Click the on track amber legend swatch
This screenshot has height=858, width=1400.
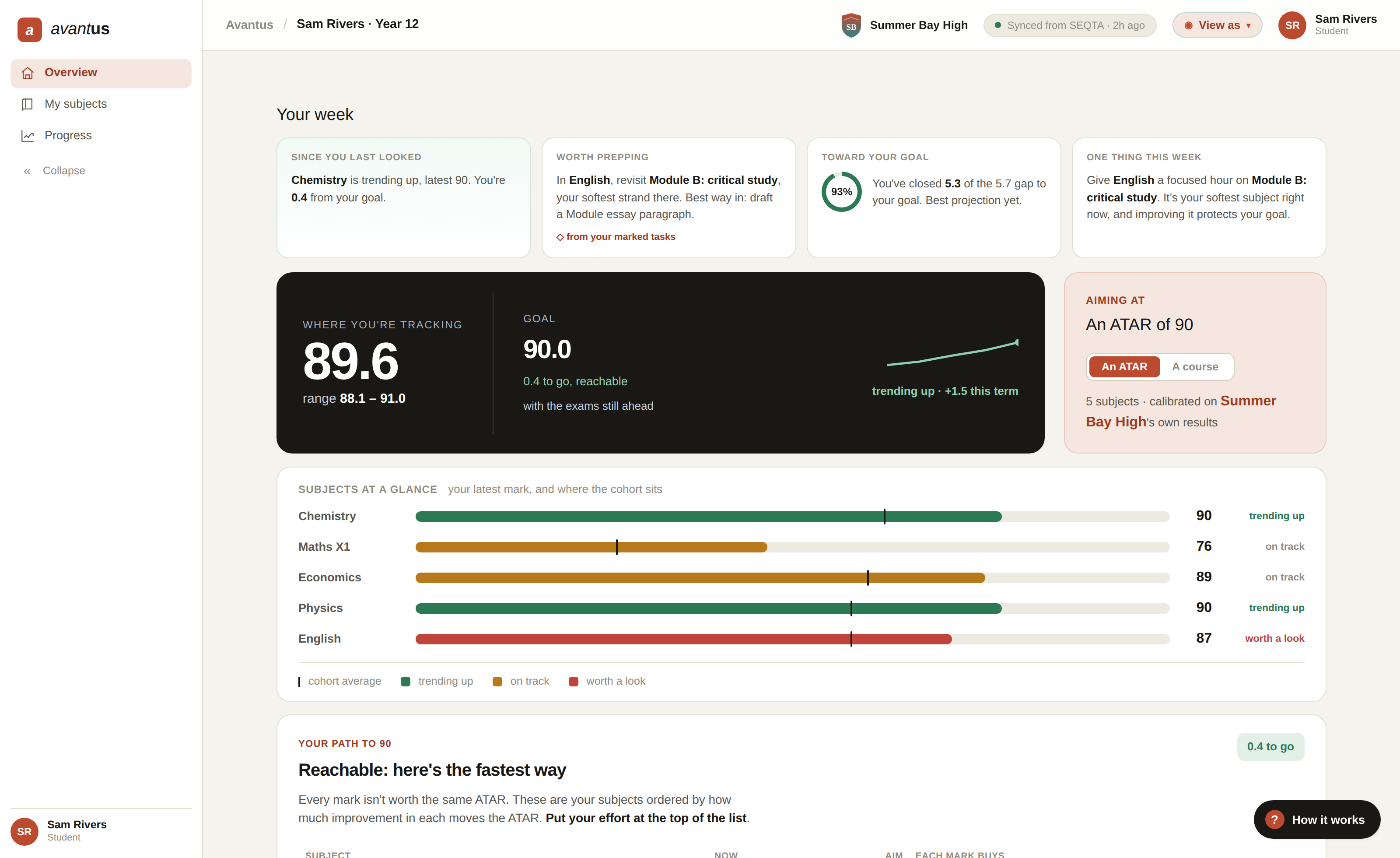pos(497,681)
